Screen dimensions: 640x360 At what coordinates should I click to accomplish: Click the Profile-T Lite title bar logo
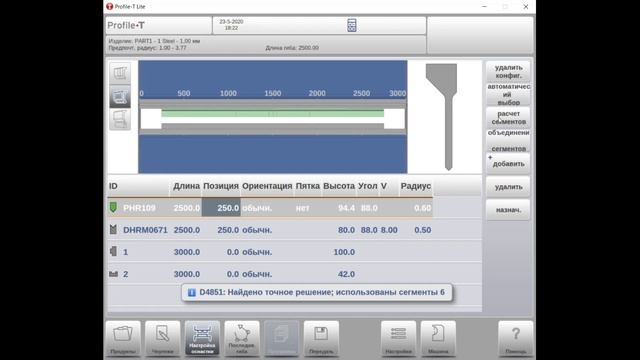coord(109,7)
